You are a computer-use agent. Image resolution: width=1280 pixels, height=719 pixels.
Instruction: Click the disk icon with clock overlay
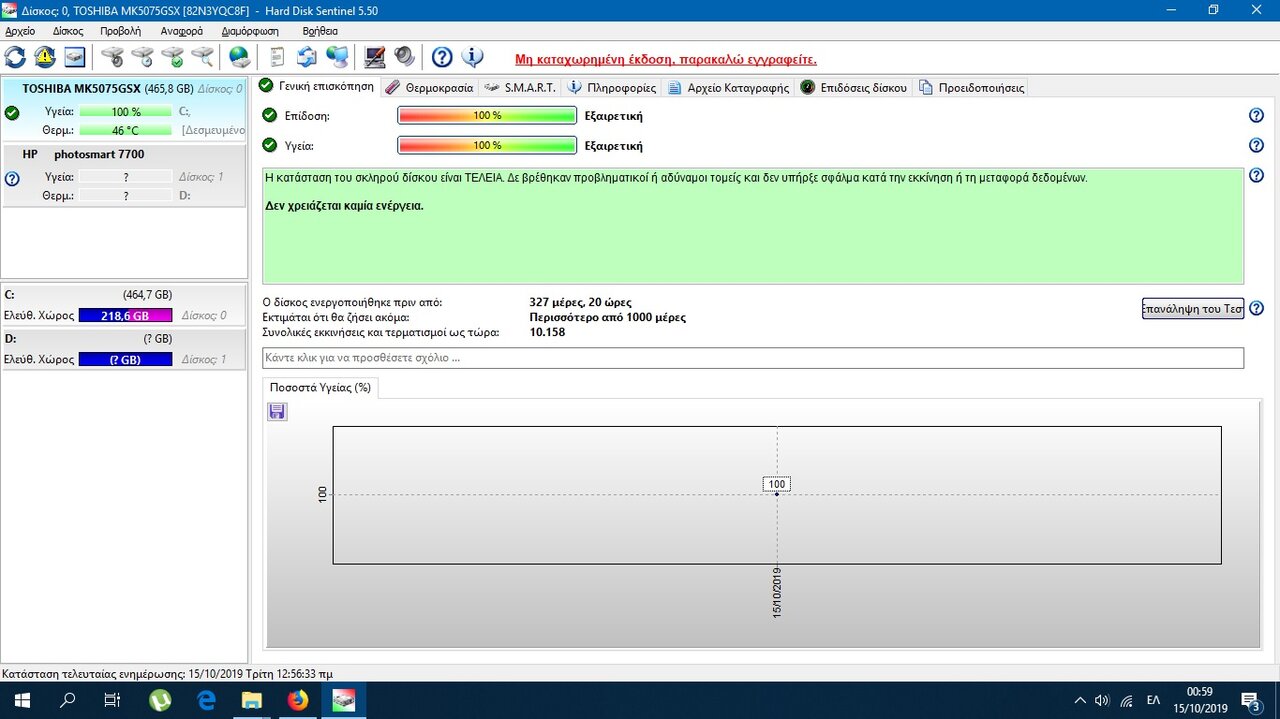[142, 57]
